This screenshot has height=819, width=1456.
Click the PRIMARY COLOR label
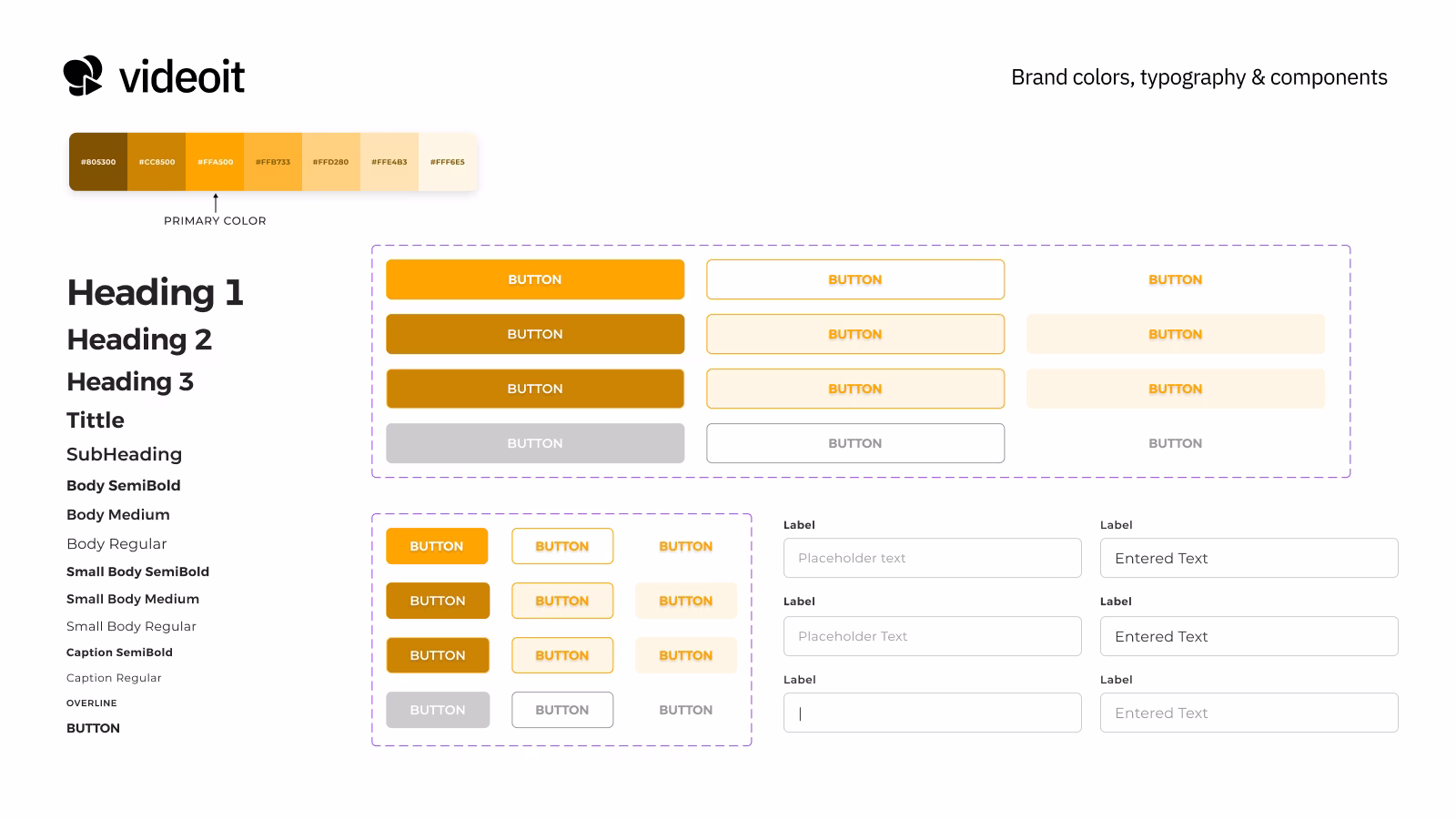coord(215,220)
